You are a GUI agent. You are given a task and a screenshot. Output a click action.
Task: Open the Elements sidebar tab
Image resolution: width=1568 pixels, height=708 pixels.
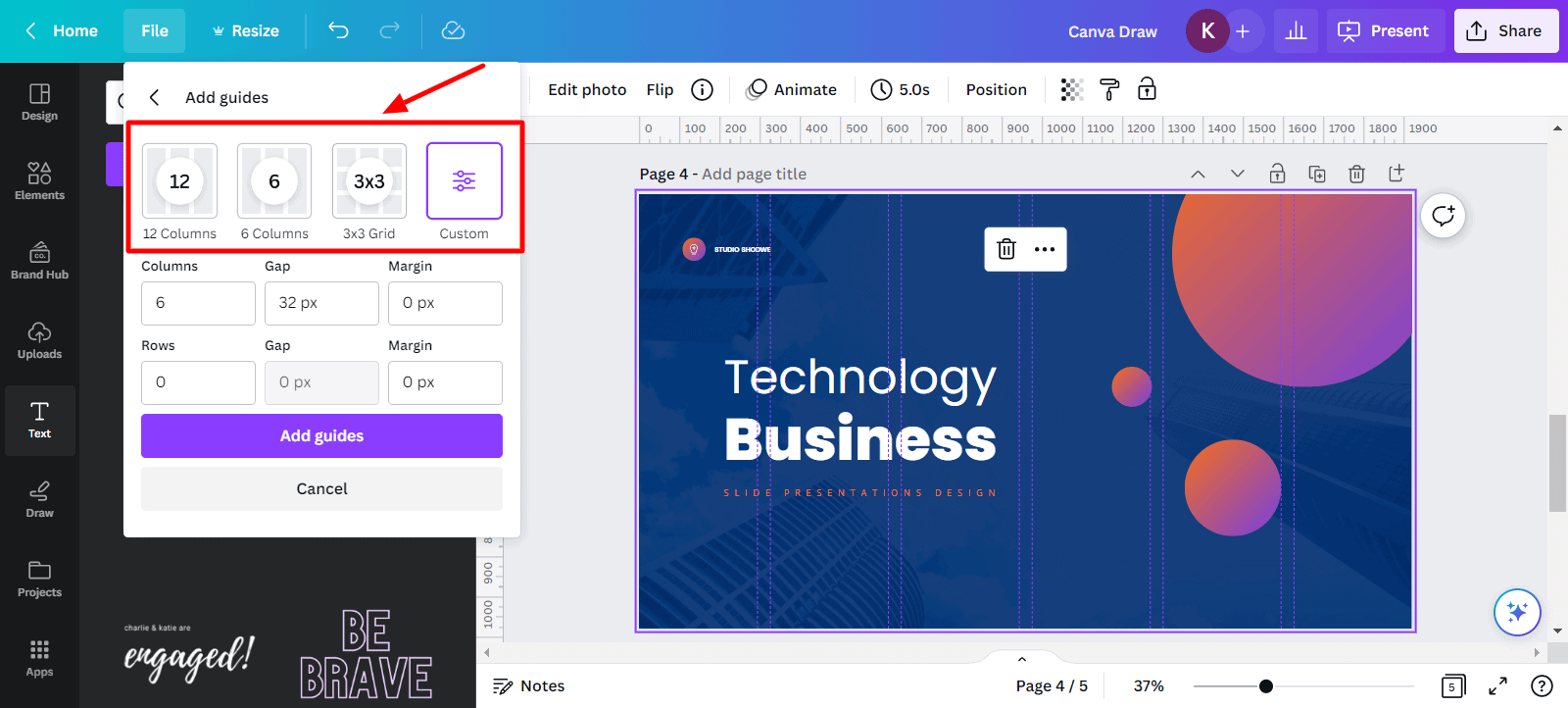[x=39, y=182]
